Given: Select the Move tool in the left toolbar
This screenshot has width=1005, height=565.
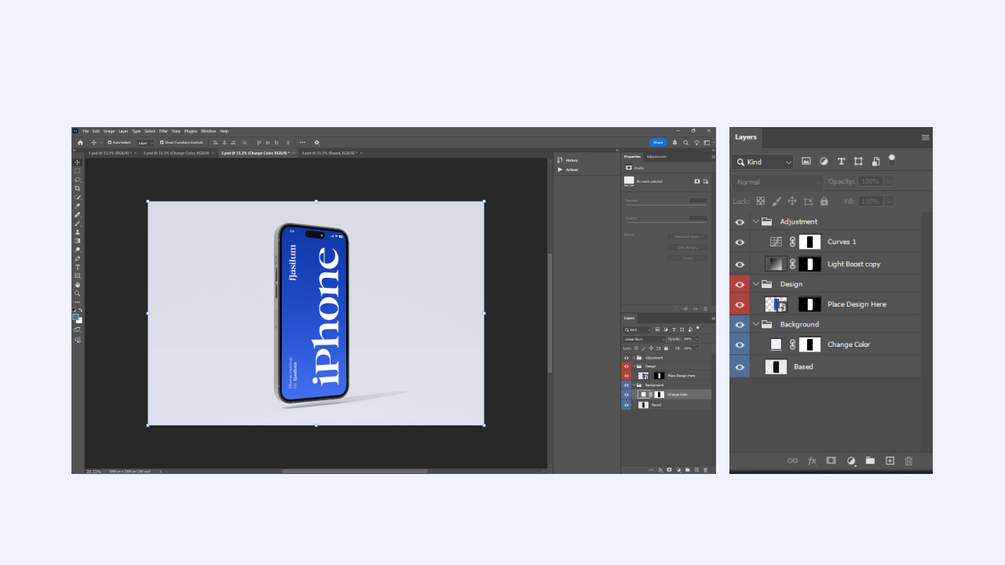Looking at the screenshot, I should pyautogui.click(x=78, y=162).
